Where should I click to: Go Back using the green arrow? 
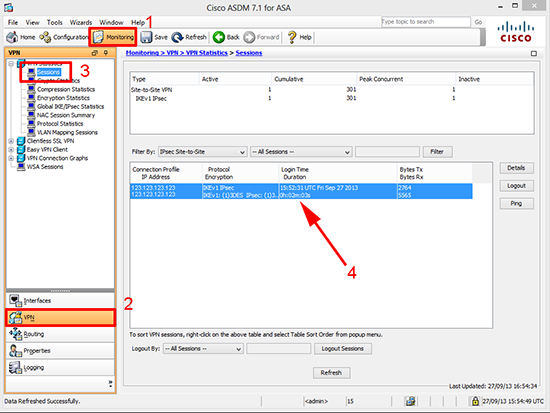pyautogui.click(x=219, y=37)
